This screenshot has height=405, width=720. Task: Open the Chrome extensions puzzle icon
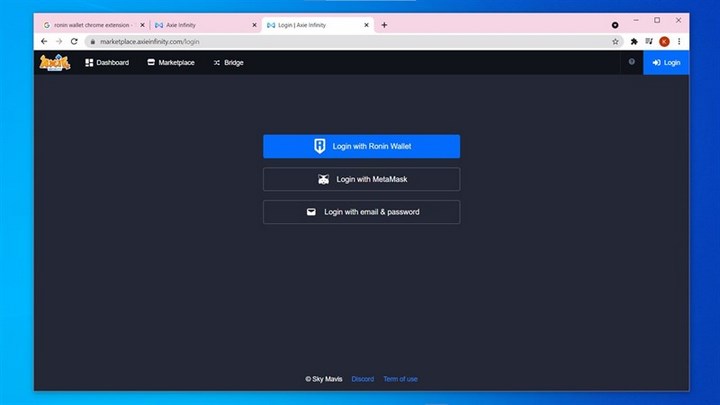click(634, 42)
